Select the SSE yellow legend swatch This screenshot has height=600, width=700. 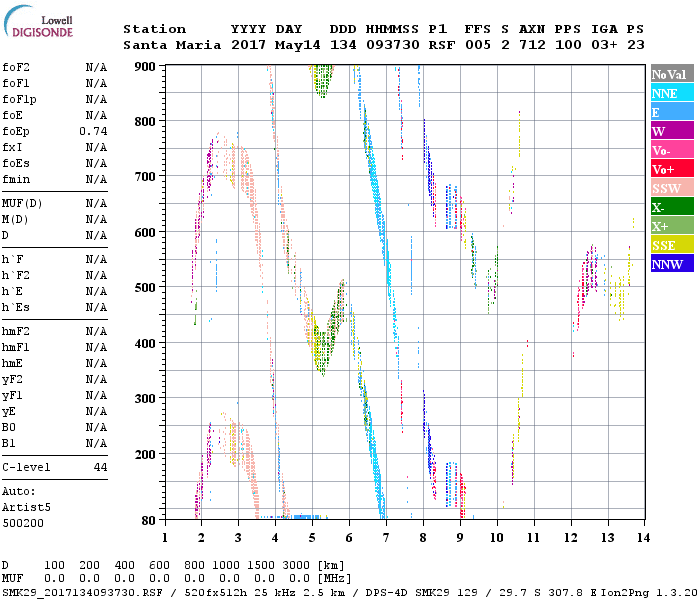coord(672,245)
